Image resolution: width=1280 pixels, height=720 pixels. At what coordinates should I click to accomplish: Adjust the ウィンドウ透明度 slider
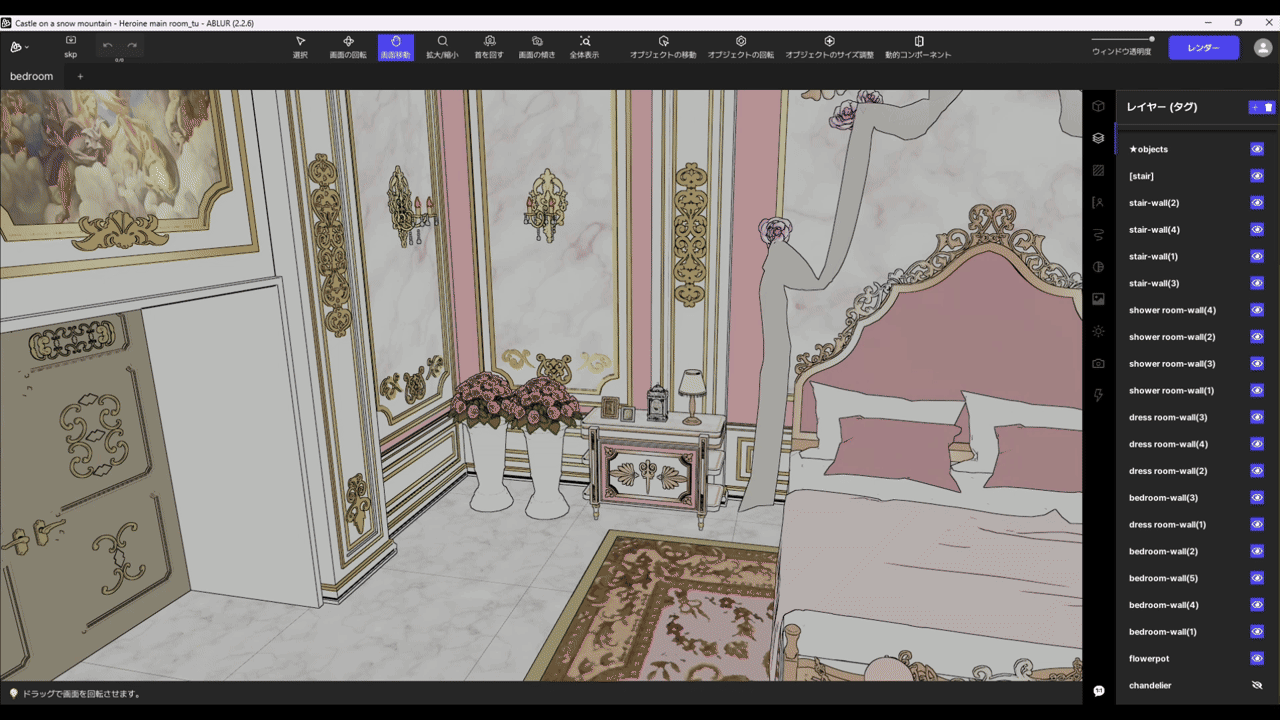point(1122,39)
